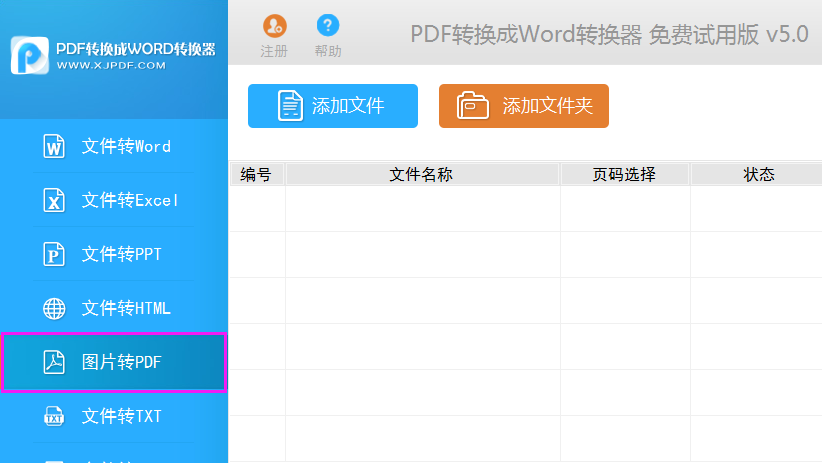The height and width of the screenshot is (463, 822).
Task: Click the WWW.XJPDF.COM website text
Action: click(x=111, y=66)
